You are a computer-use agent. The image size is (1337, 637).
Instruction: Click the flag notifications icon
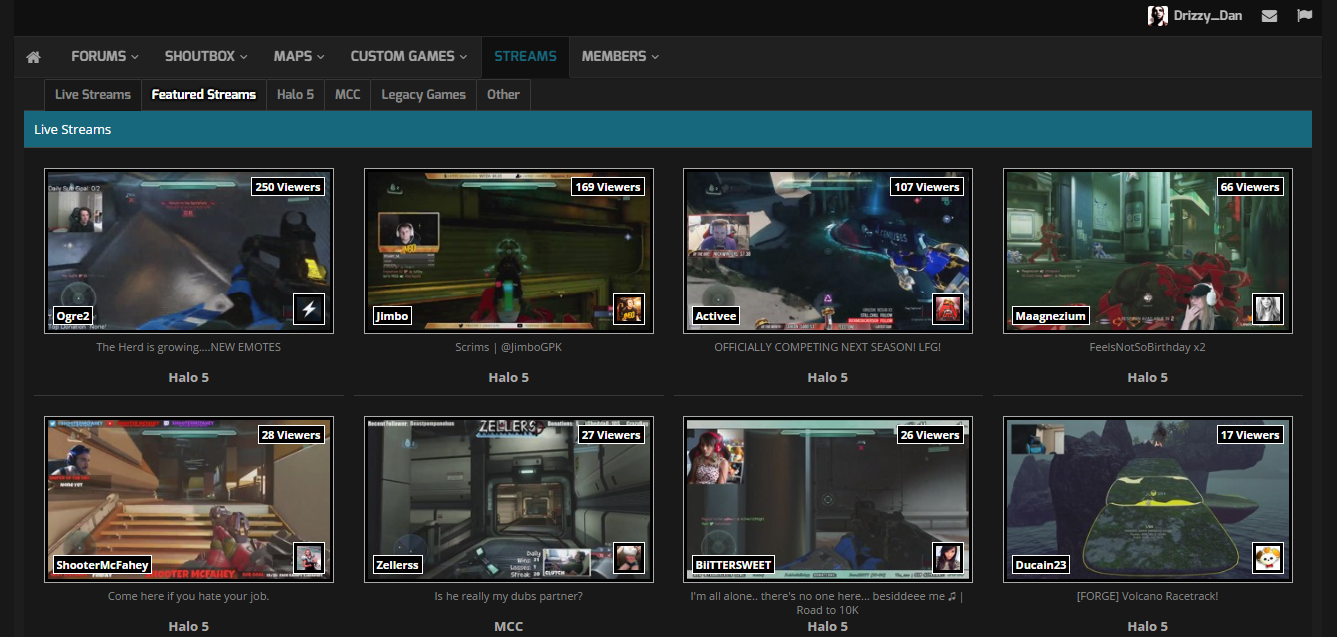click(1304, 16)
